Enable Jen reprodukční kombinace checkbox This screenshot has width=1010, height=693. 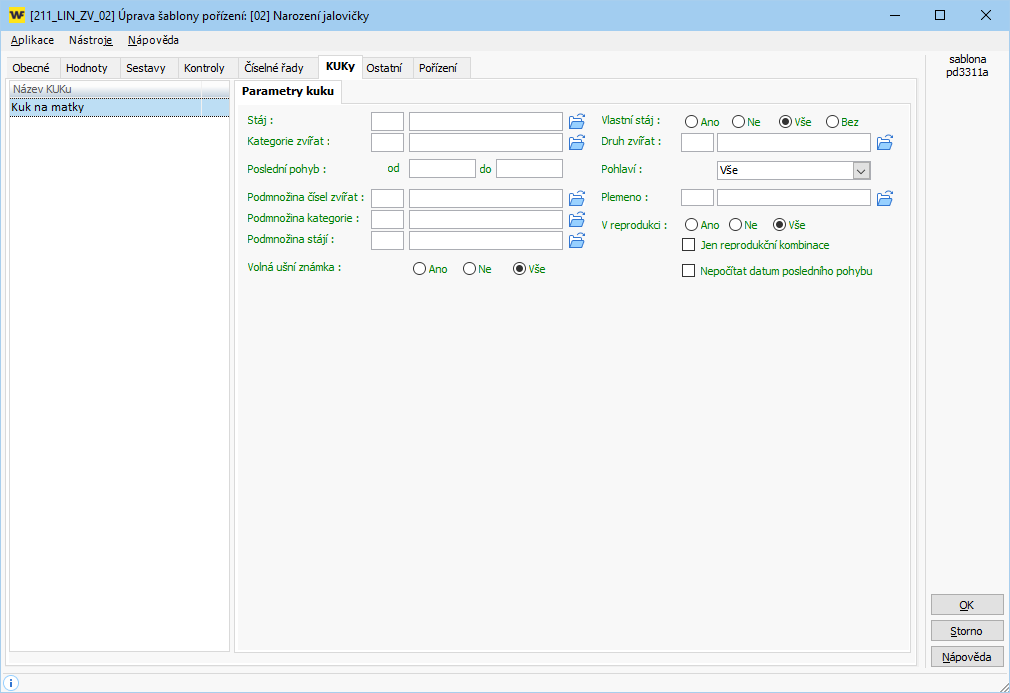click(688, 245)
